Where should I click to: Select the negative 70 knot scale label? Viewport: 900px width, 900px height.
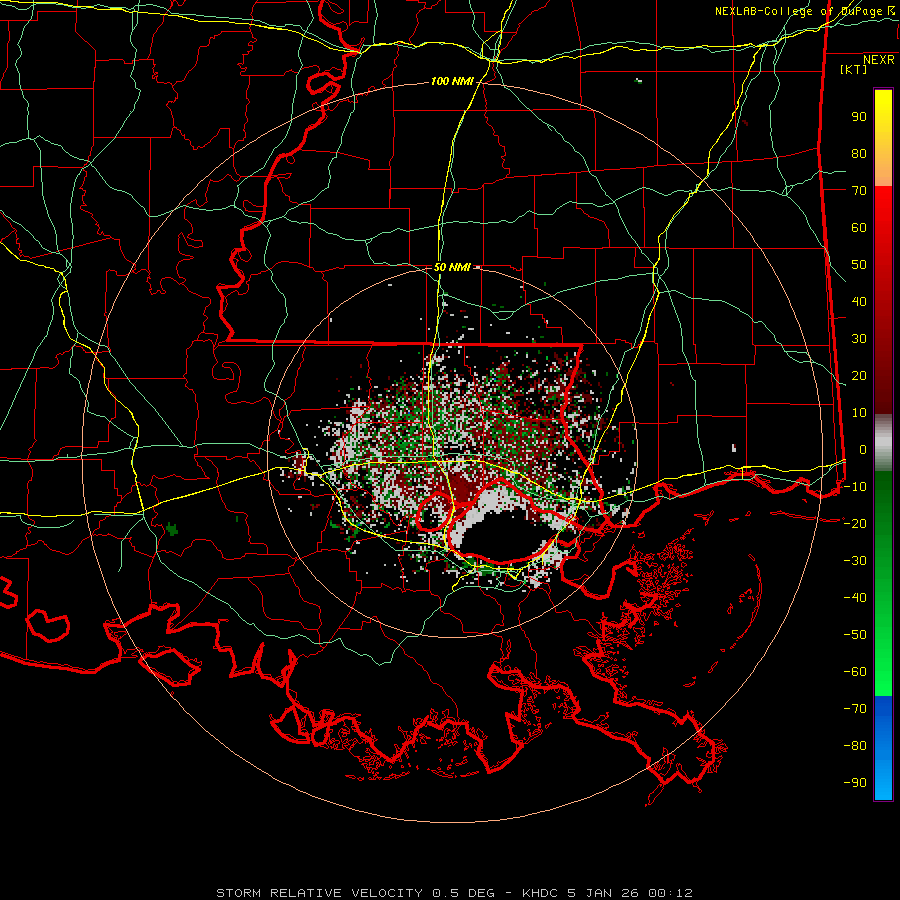point(855,708)
